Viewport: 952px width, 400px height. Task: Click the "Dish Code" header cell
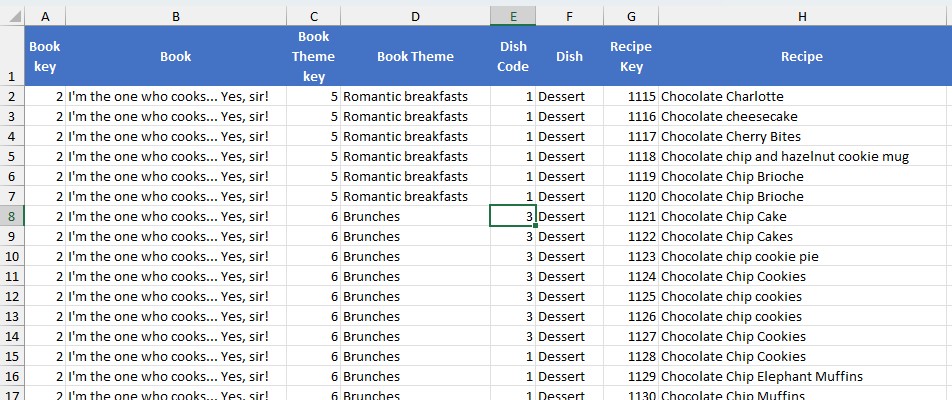tap(513, 57)
